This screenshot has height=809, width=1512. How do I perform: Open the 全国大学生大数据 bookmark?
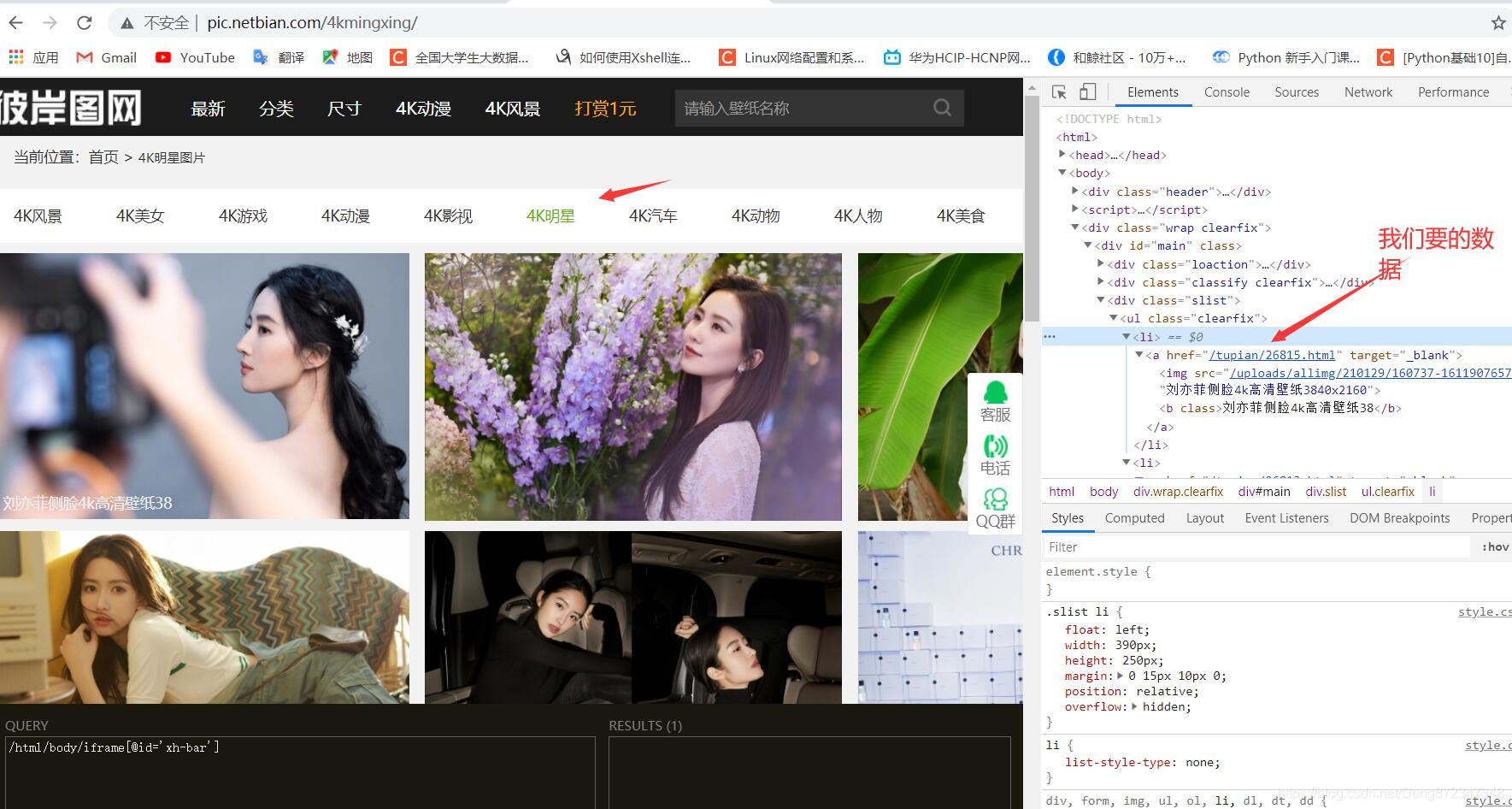point(459,57)
